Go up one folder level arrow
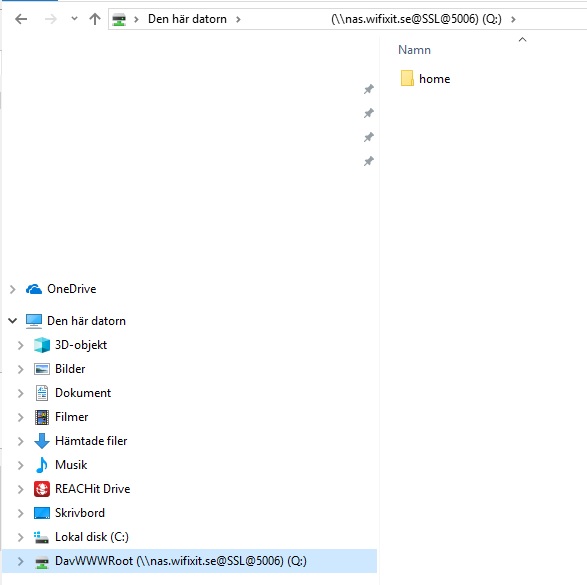The height and width of the screenshot is (585, 587). (95, 19)
